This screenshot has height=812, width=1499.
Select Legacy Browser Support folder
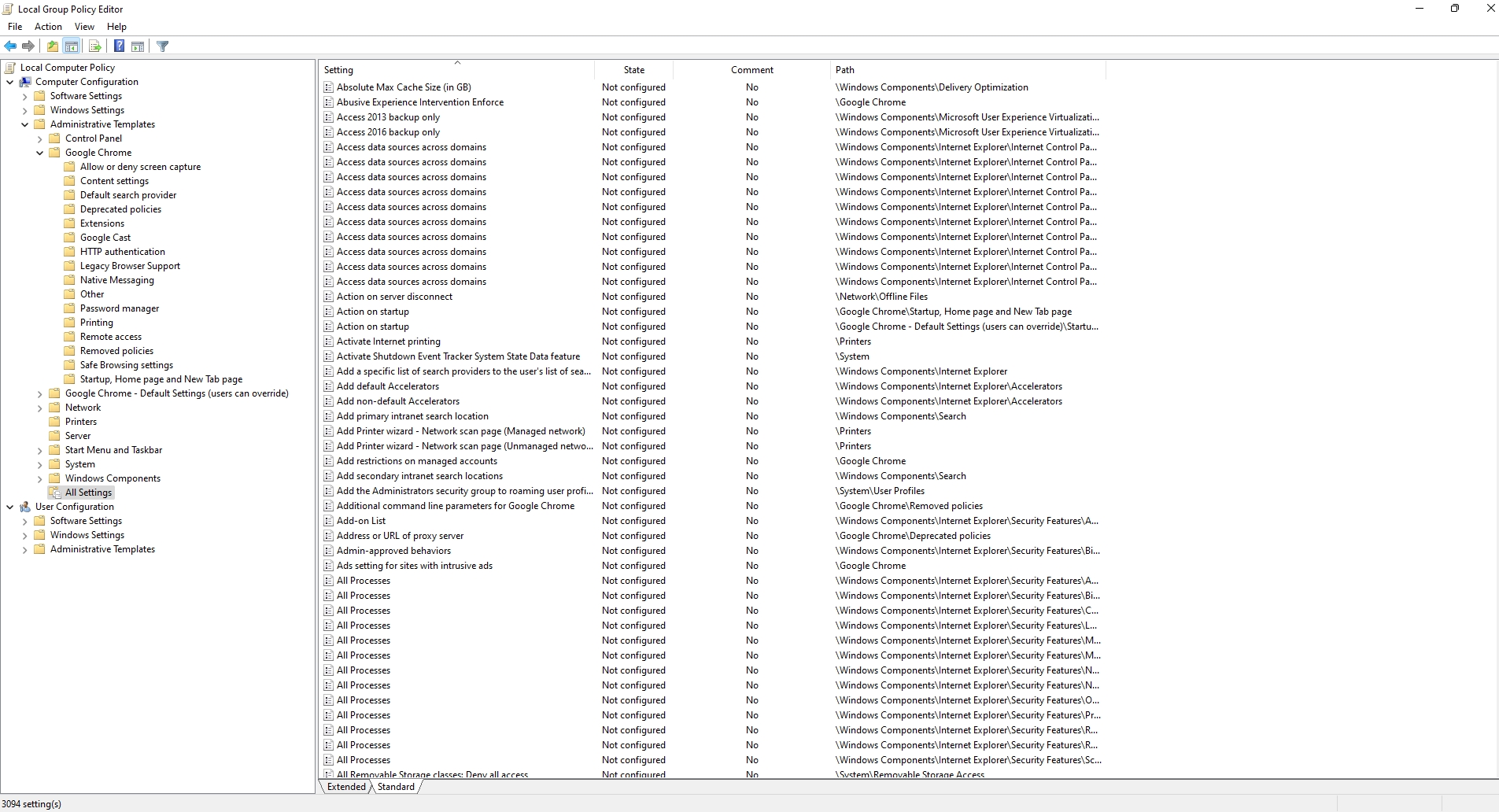[x=130, y=266]
